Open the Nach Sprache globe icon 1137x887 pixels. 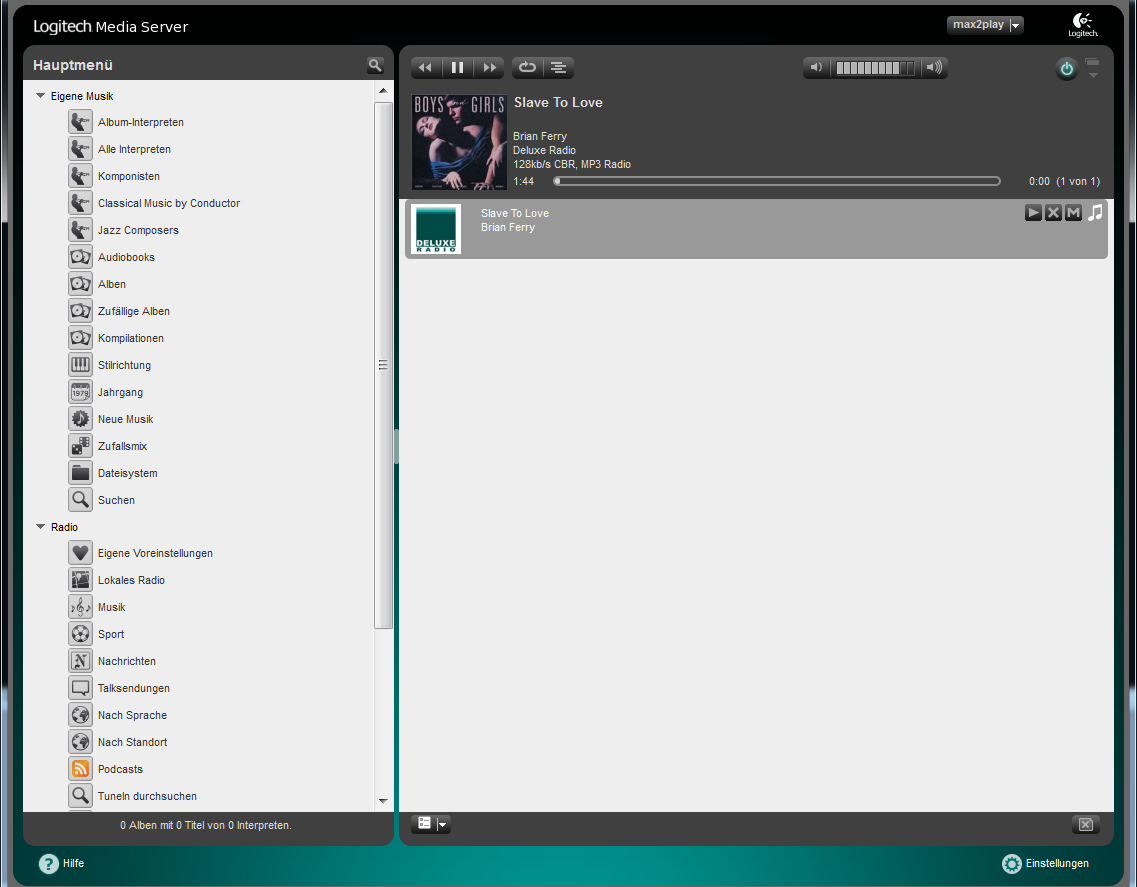pos(80,714)
